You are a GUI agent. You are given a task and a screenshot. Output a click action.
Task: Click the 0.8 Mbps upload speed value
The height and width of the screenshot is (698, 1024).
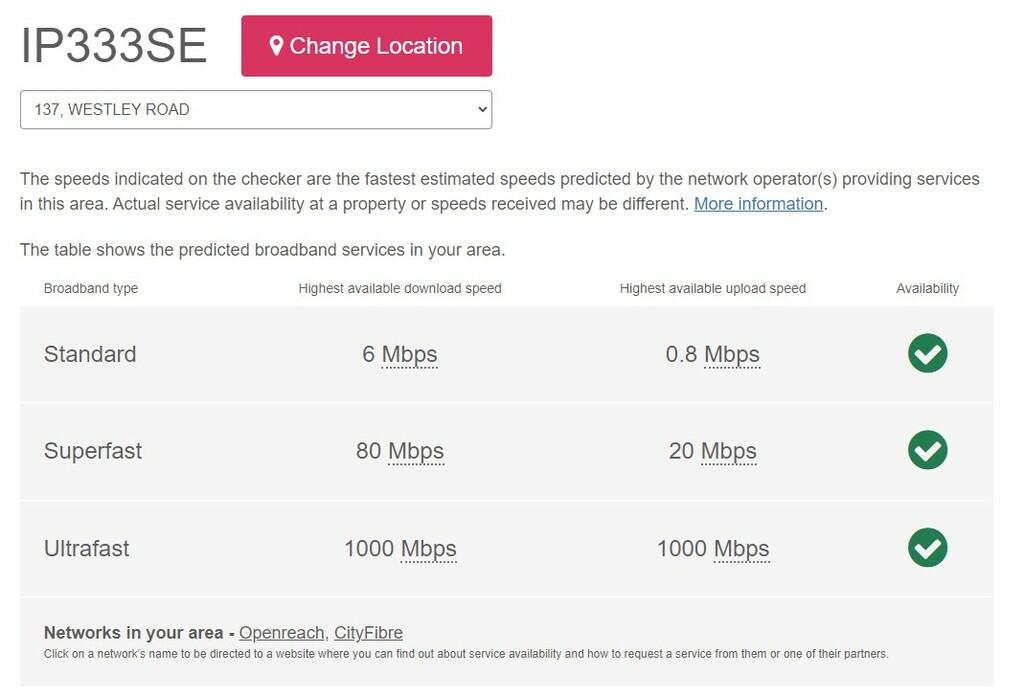(712, 354)
